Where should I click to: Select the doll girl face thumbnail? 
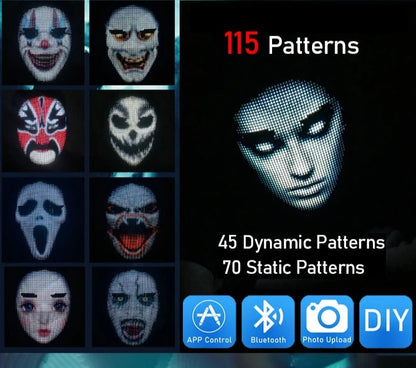pos(43,307)
